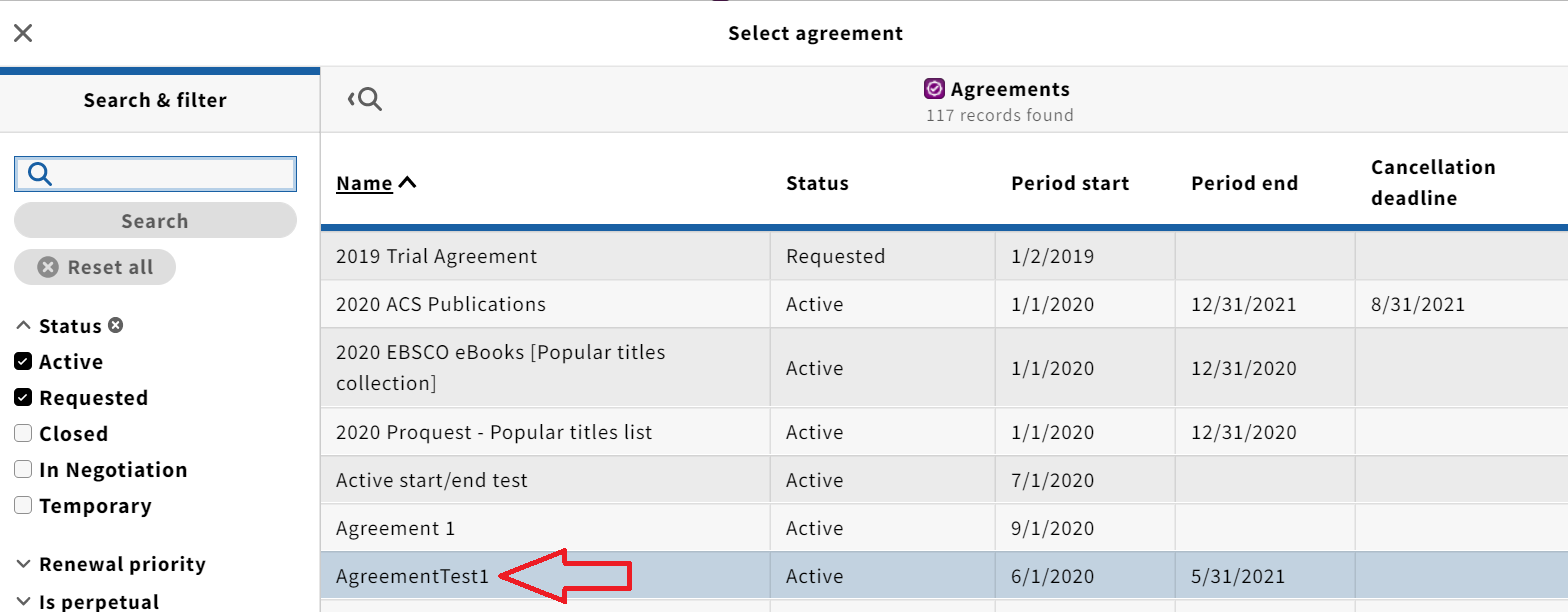This screenshot has width=1568, height=612.
Task: Click the magnifier icon in search box
Action: (x=39, y=174)
